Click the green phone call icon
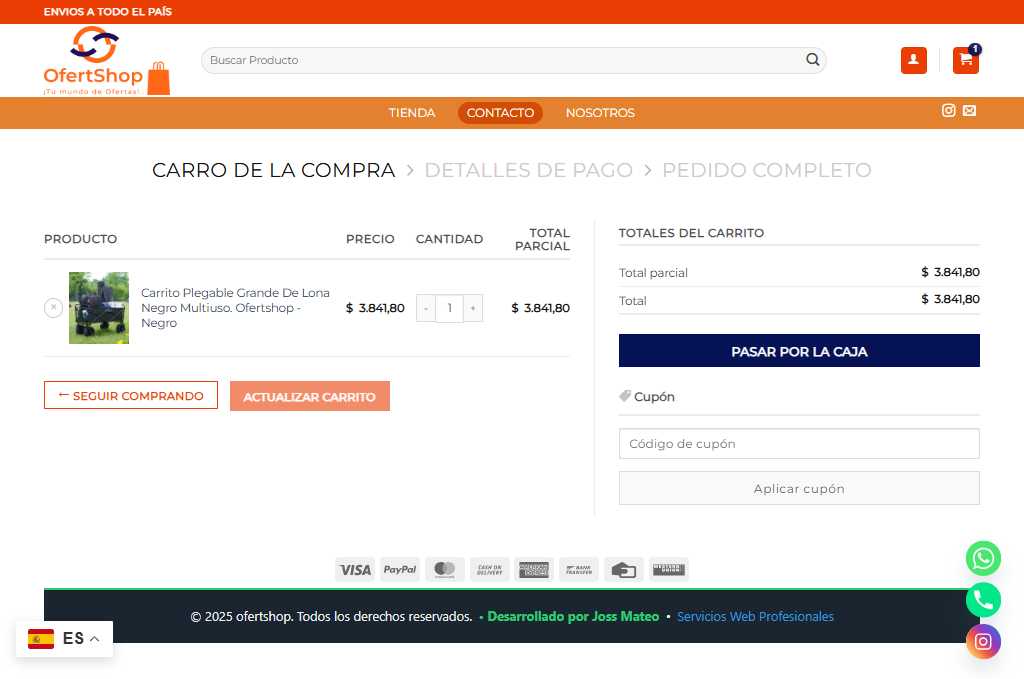The width and height of the screenshot is (1024, 679). [983, 600]
